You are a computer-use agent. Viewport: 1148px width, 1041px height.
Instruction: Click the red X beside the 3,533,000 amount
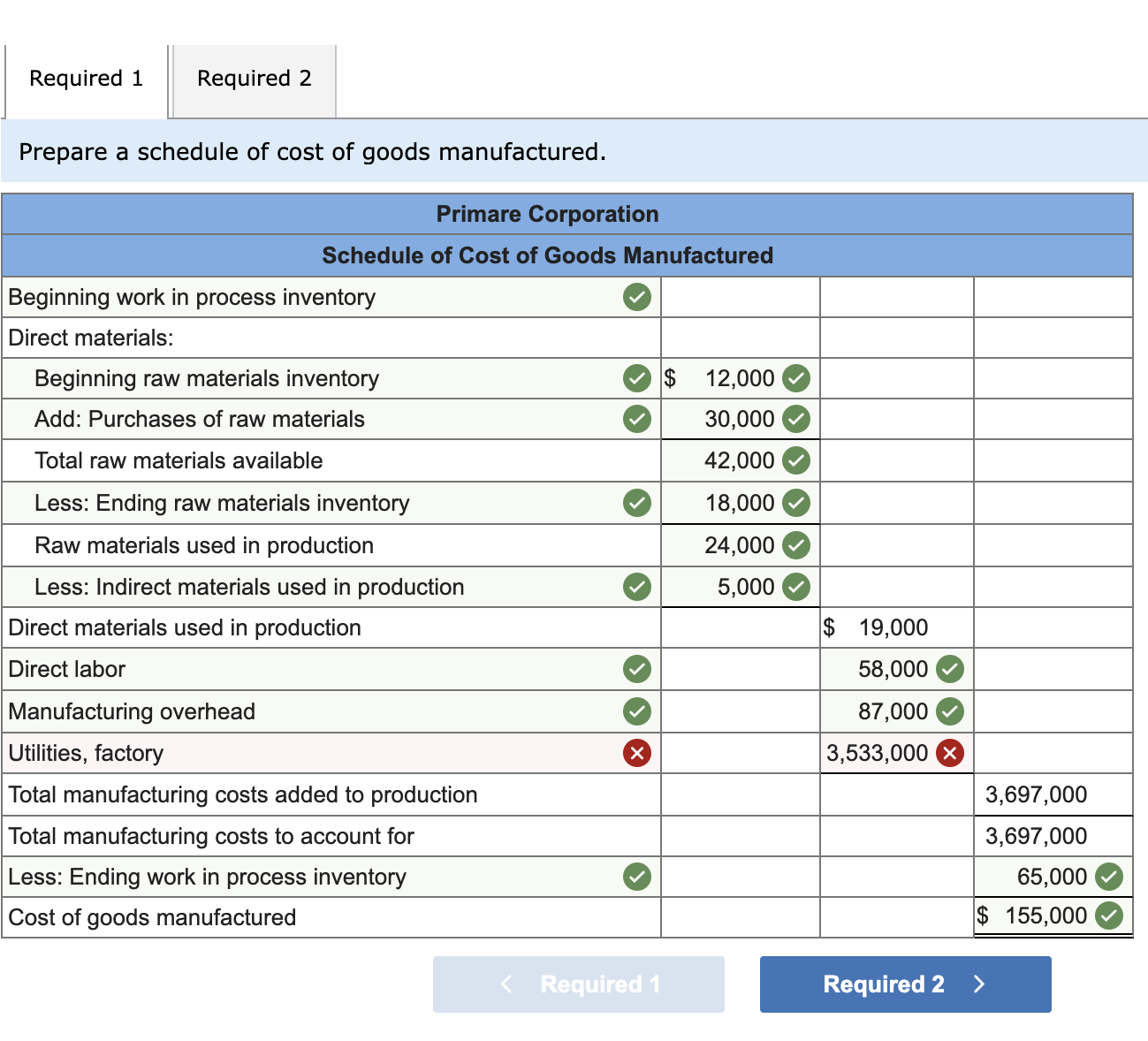[950, 753]
